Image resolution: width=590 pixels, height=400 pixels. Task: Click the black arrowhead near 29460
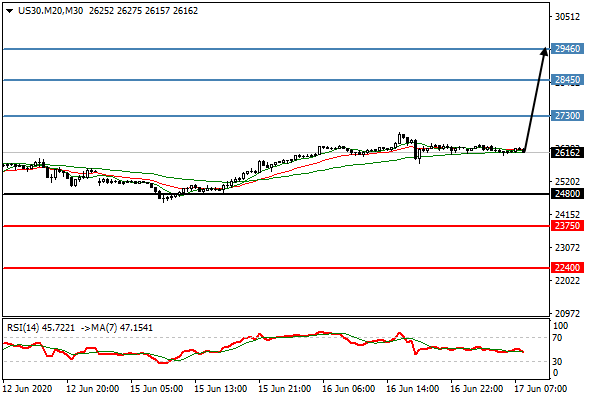point(544,51)
